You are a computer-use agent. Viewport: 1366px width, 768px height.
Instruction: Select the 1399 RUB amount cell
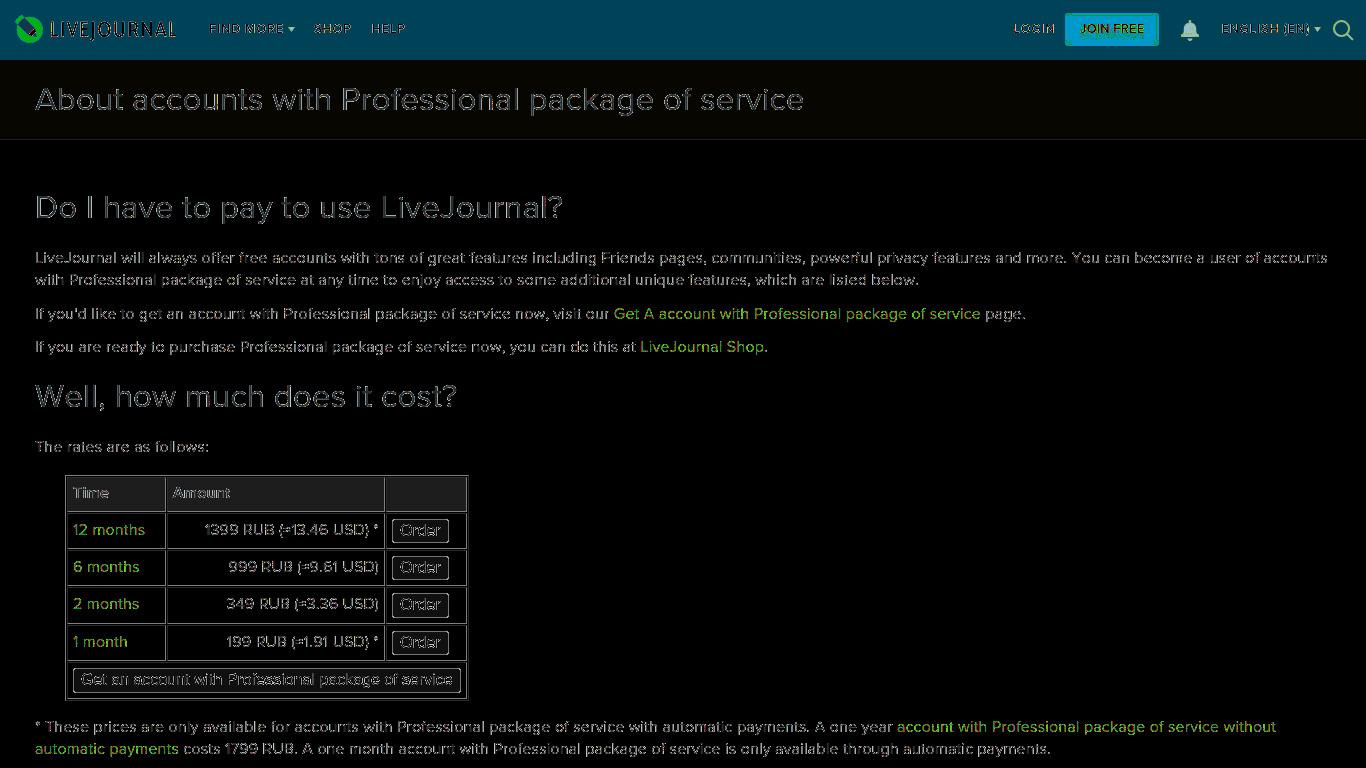coord(275,530)
